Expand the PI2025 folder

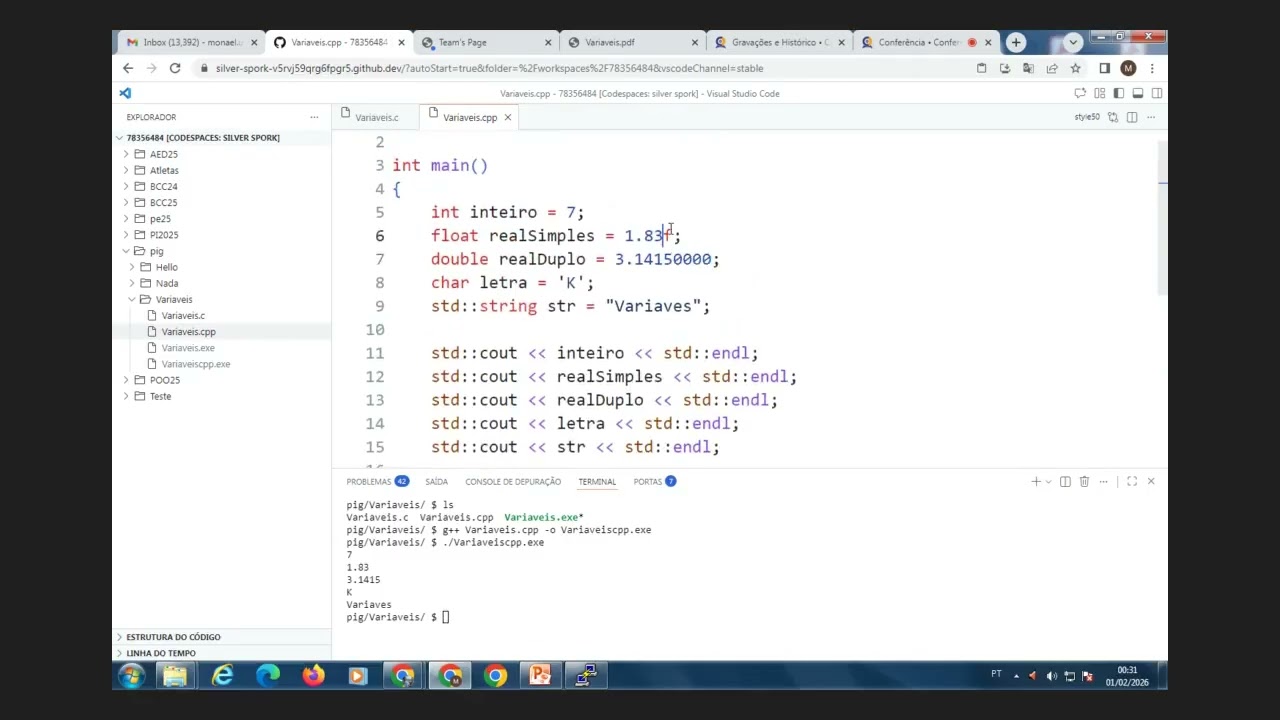click(x=164, y=235)
